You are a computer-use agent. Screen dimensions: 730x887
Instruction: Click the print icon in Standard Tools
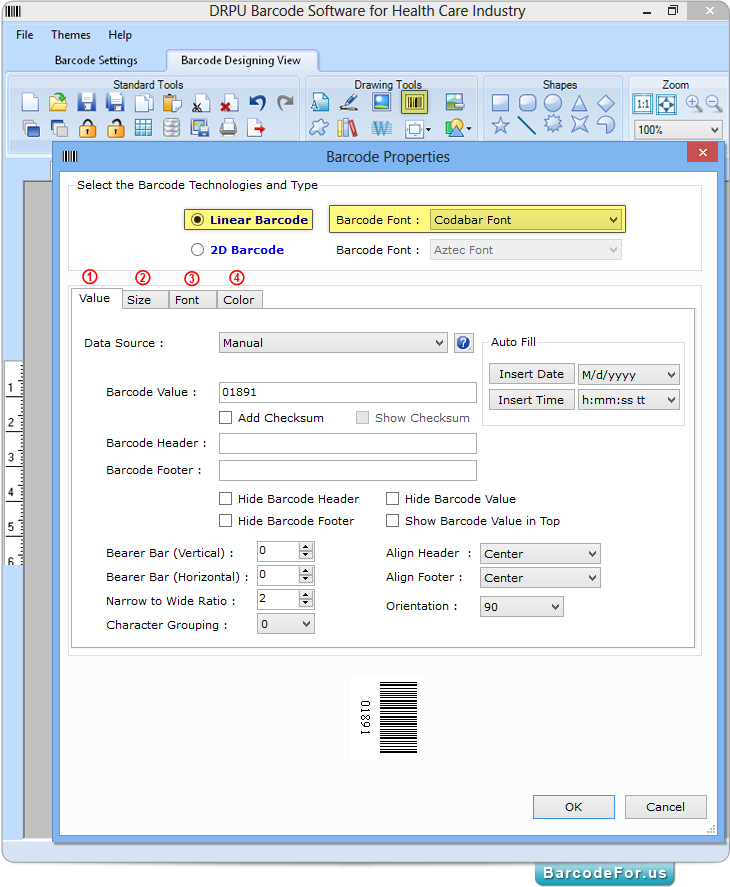tap(229, 127)
